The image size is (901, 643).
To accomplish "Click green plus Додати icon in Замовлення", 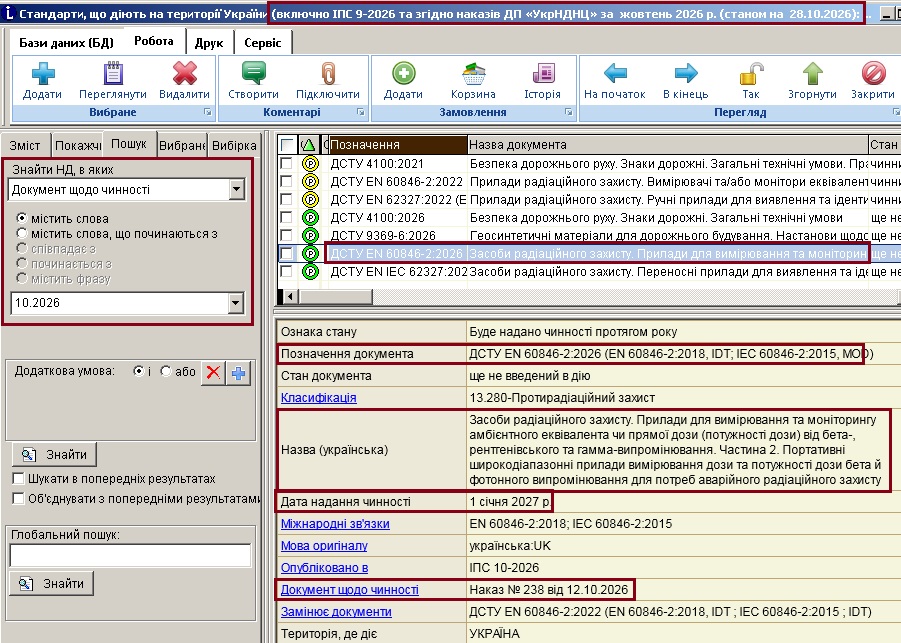I will [x=403, y=74].
